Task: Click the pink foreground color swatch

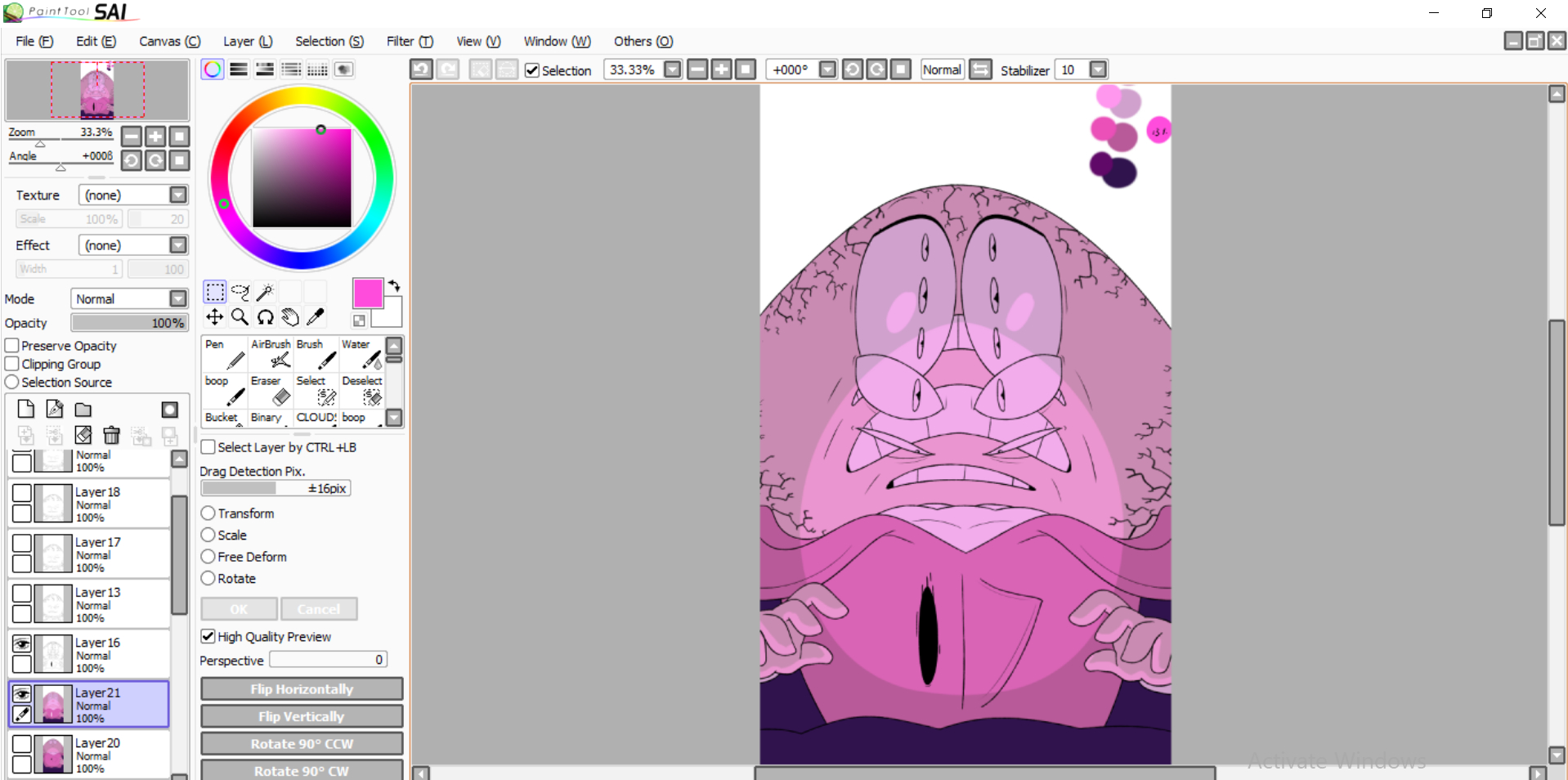Action: click(x=367, y=293)
